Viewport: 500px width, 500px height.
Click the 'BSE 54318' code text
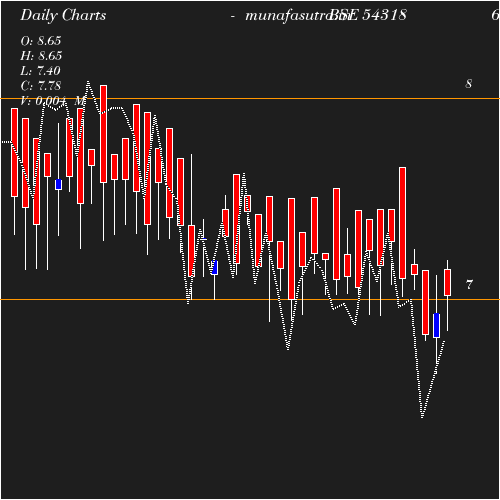pyautogui.click(x=368, y=15)
